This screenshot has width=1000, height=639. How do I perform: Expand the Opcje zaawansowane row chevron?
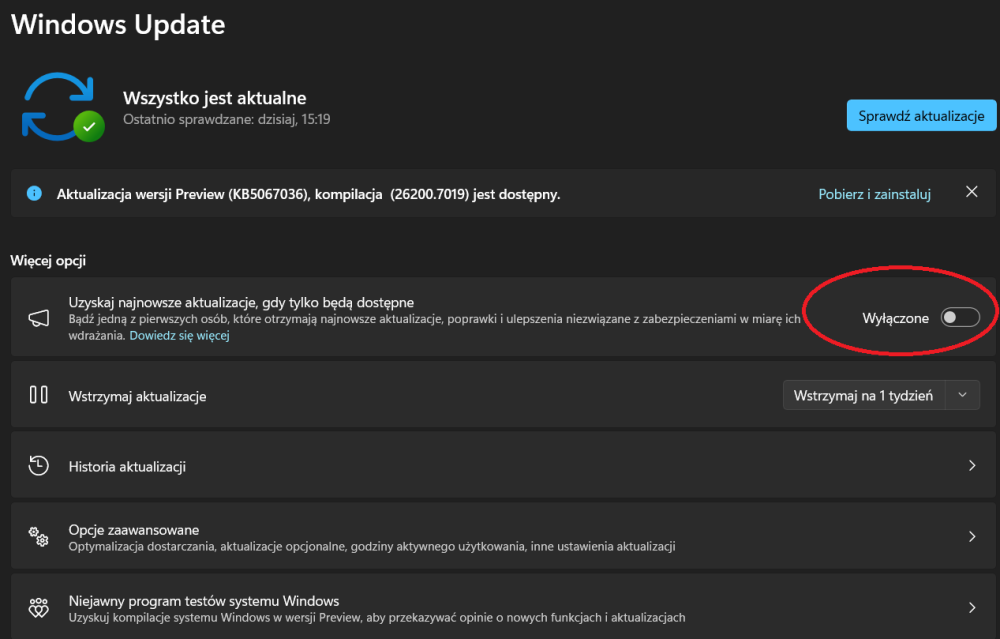tap(971, 535)
